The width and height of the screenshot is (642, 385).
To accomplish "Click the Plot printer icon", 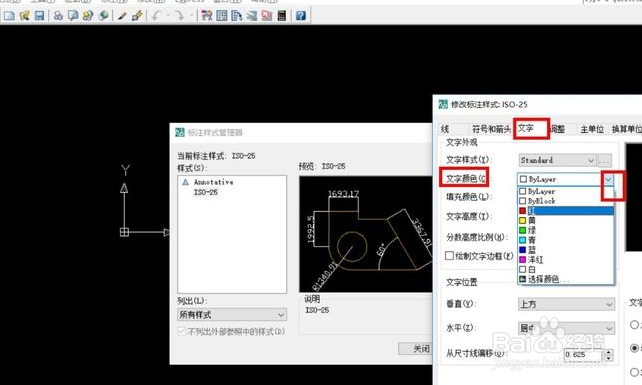I will click(x=58, y=16).
